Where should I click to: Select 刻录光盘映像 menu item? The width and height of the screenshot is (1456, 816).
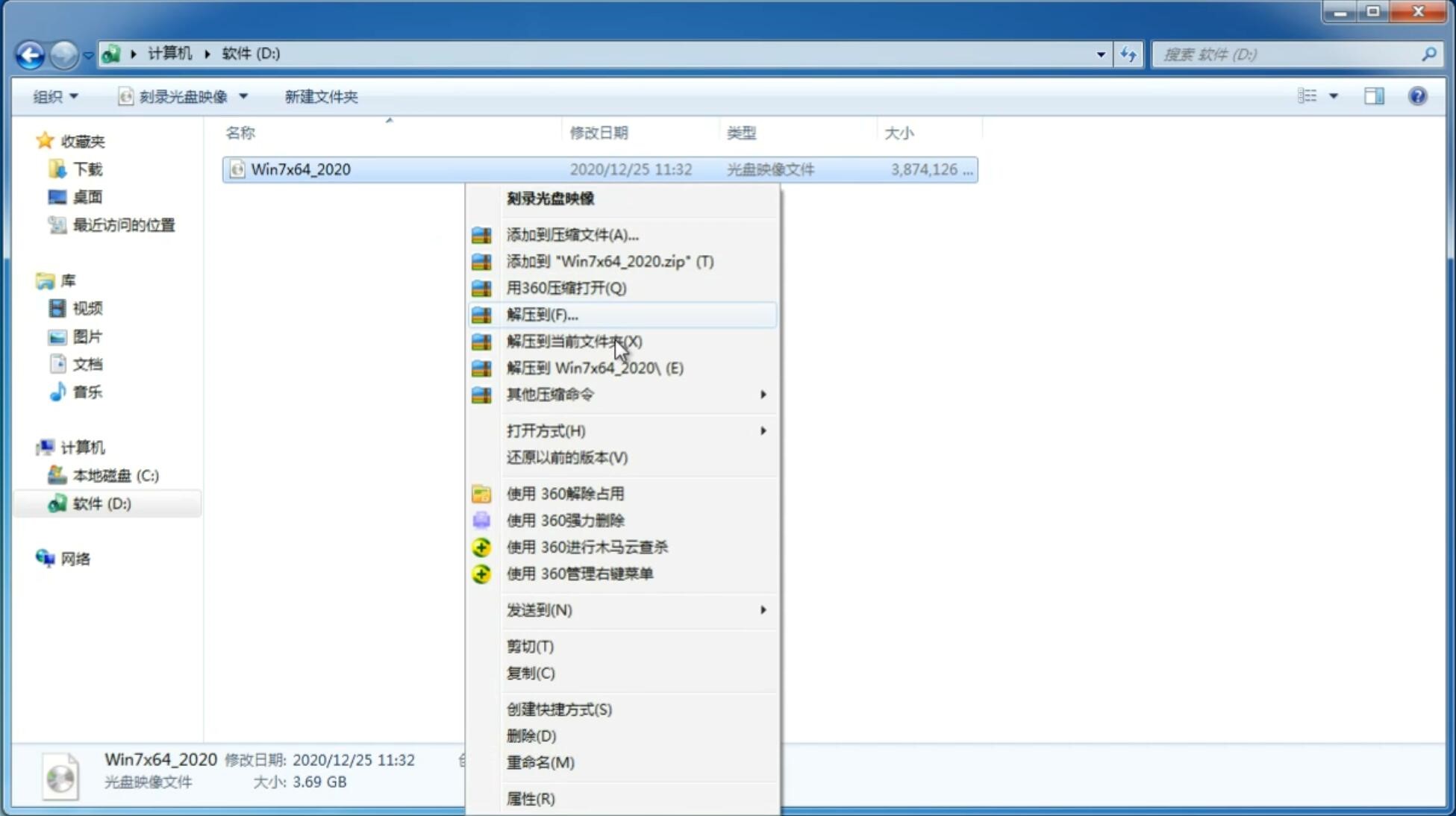pyautogui.click(x=552, y=197)
